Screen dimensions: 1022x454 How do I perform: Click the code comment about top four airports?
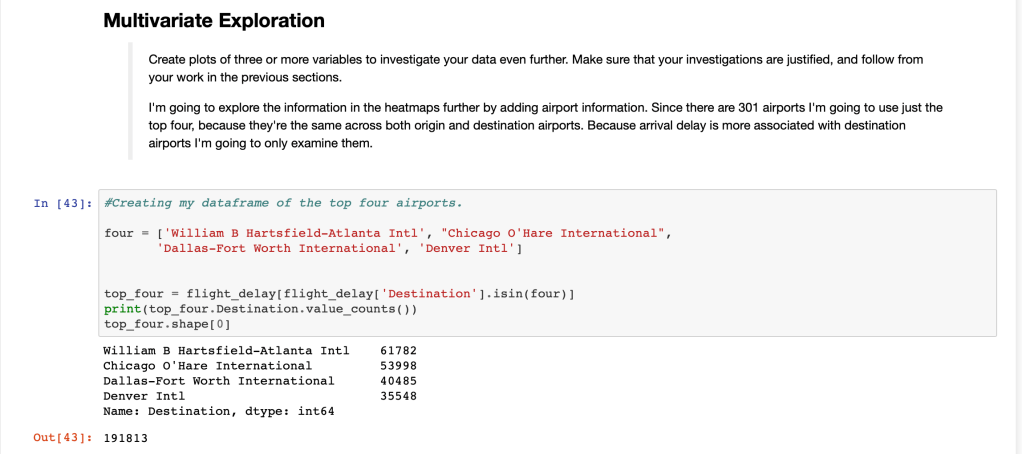(283, 203)
